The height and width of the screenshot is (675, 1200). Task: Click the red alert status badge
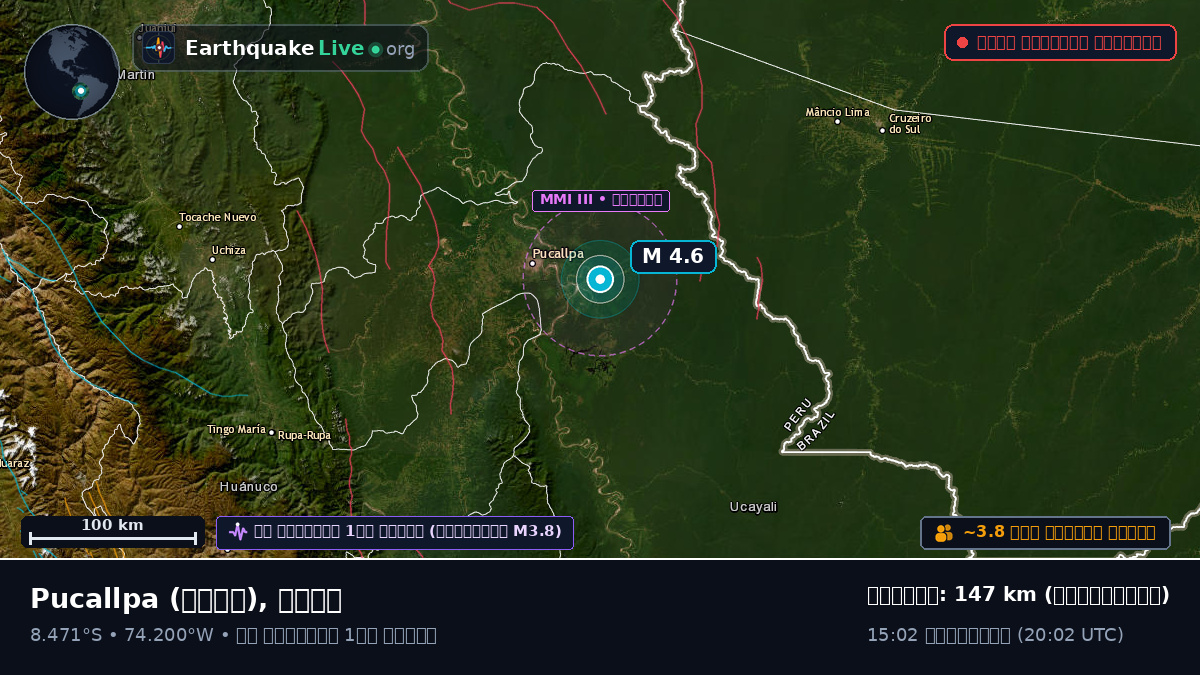(1060, 42)
